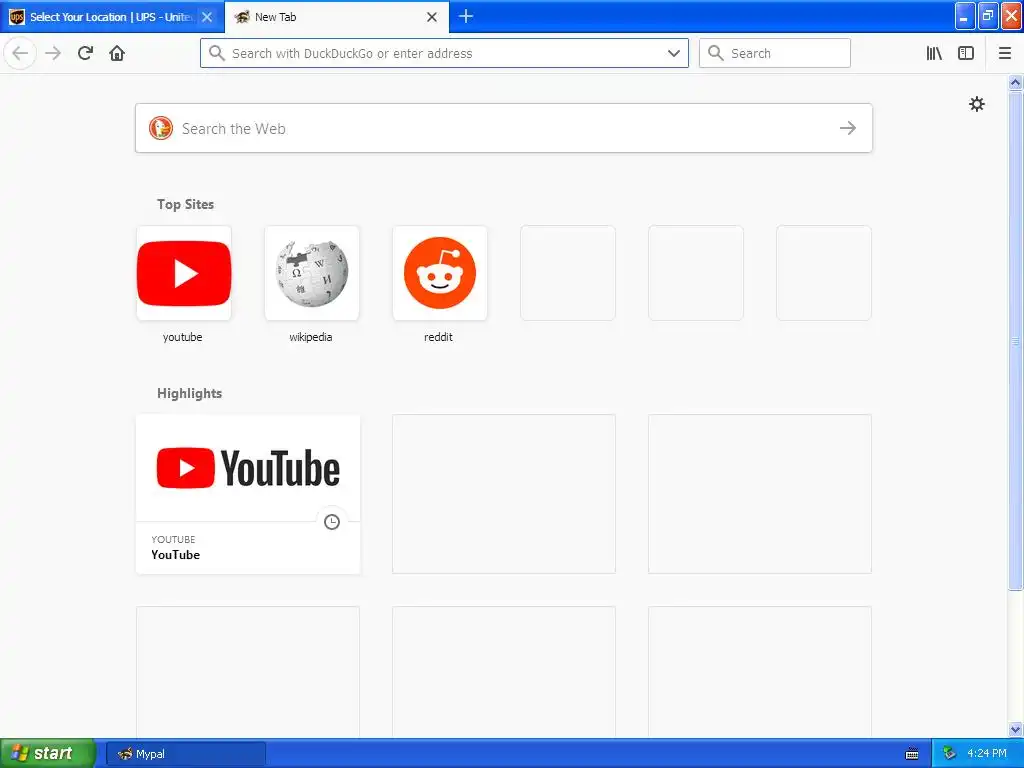Click the system tray network icon
This screenshot has height=768, width=1024.
click(x=950, y=754)
